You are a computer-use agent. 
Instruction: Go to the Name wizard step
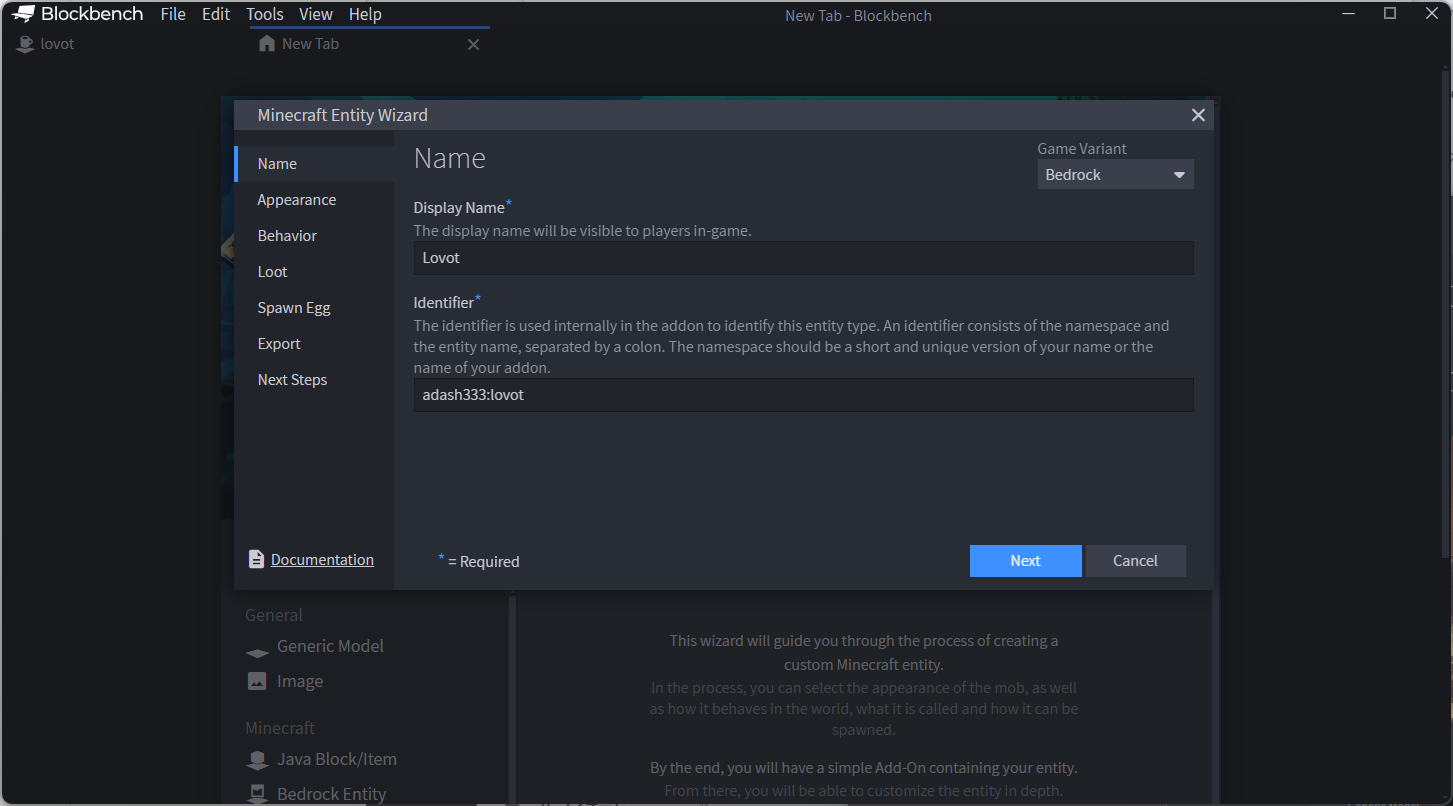[314, 164]
